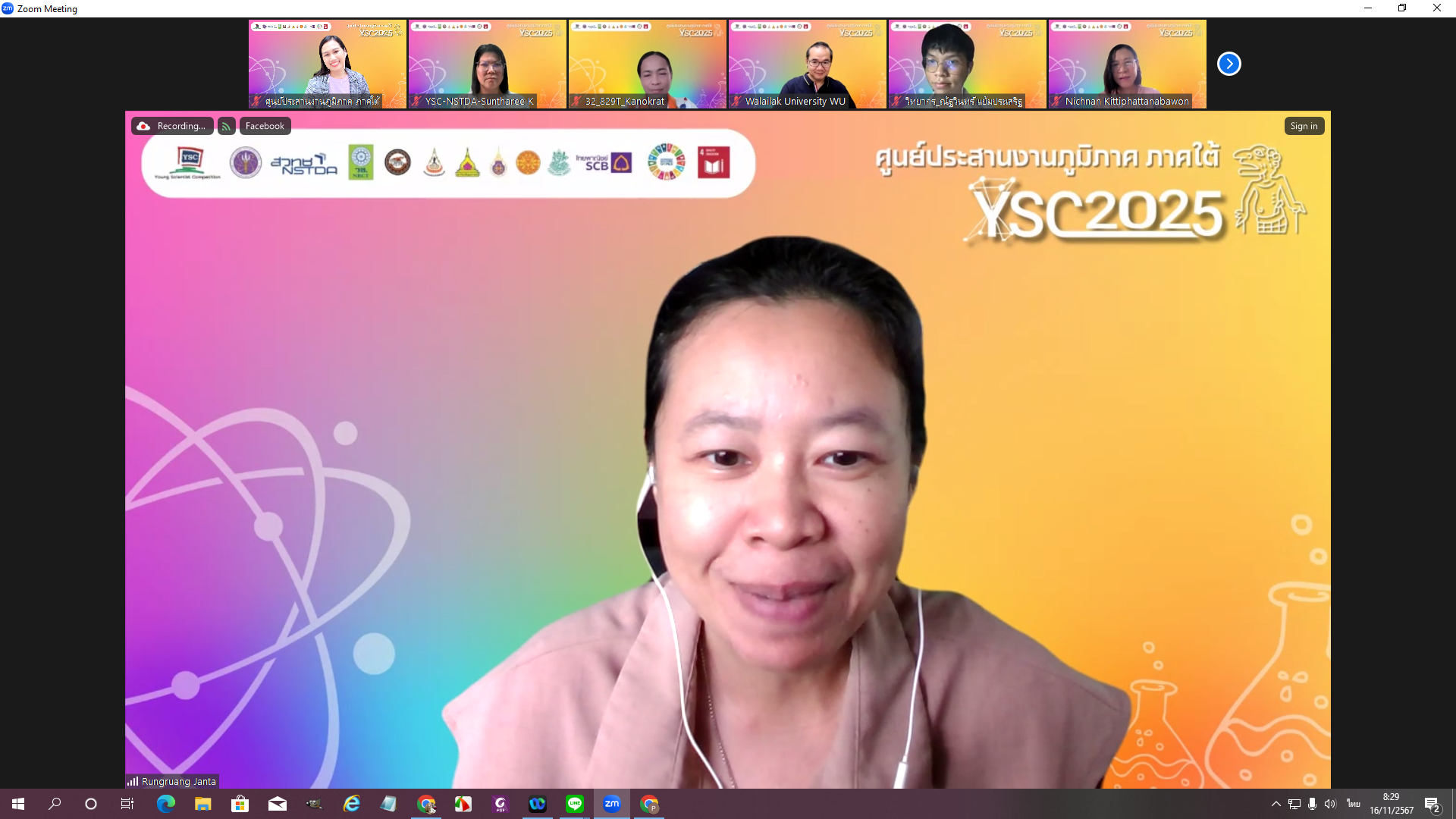Open the LINE app from taskbar
The width and height of the screenshot is (1456, 819).
pyautogui.click(x=574, y=804)
